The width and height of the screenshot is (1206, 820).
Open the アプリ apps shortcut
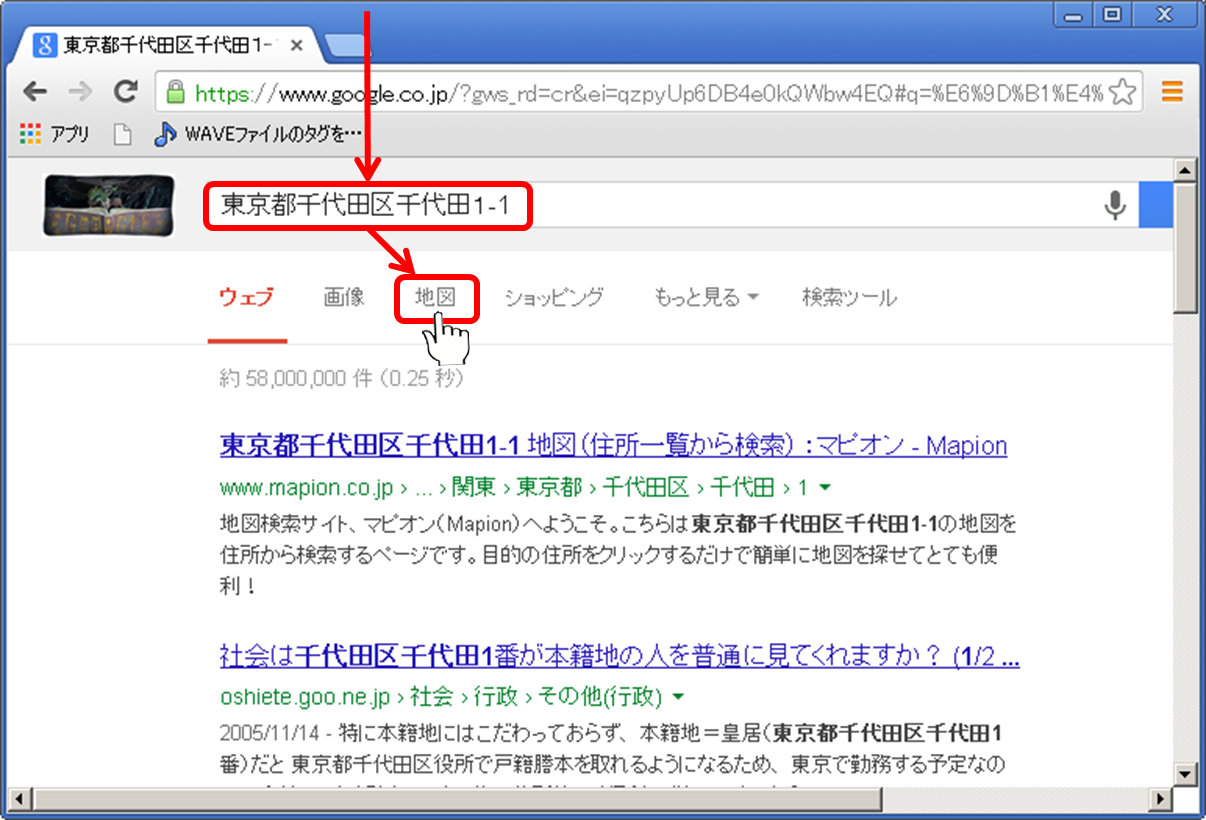[x=55, y=135]
